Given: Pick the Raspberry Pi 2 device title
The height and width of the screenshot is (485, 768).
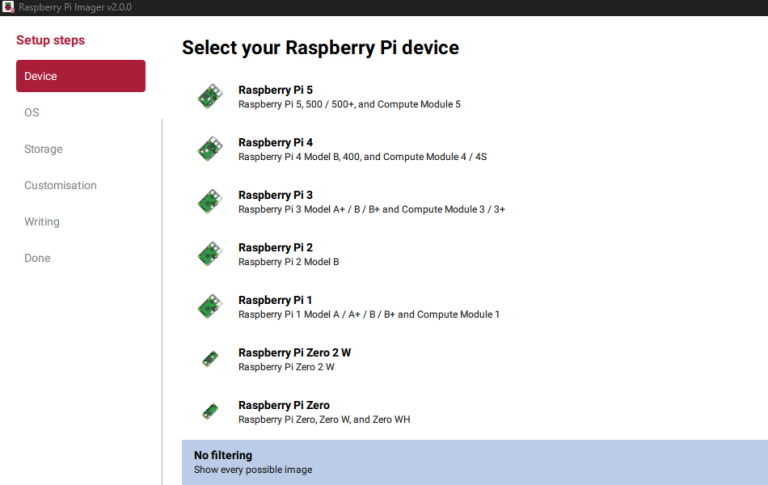Looking at the screenshot, I should coord(275,247).
